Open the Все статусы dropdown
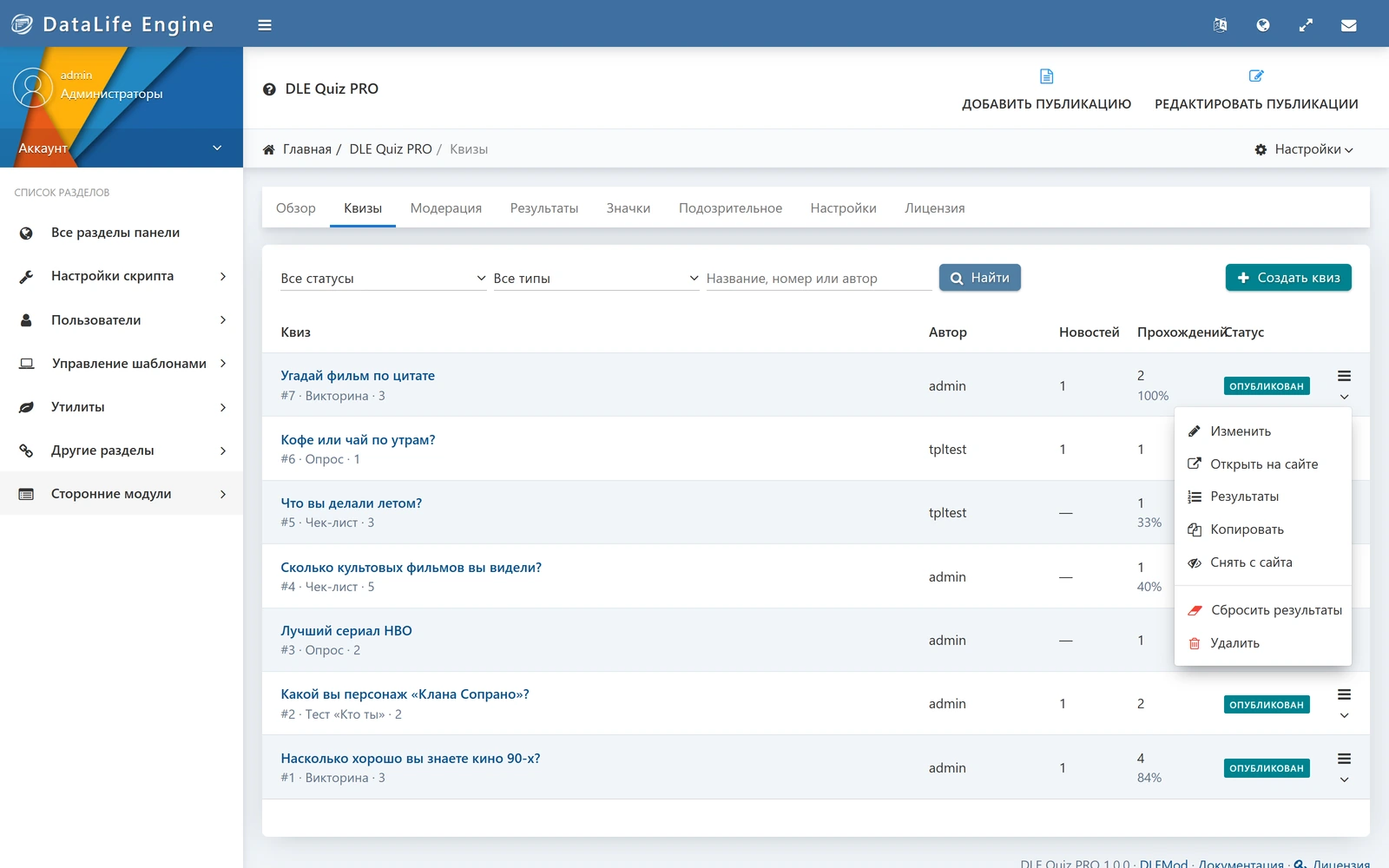Viewport: 1389px width, 868px height. (383, 279)
